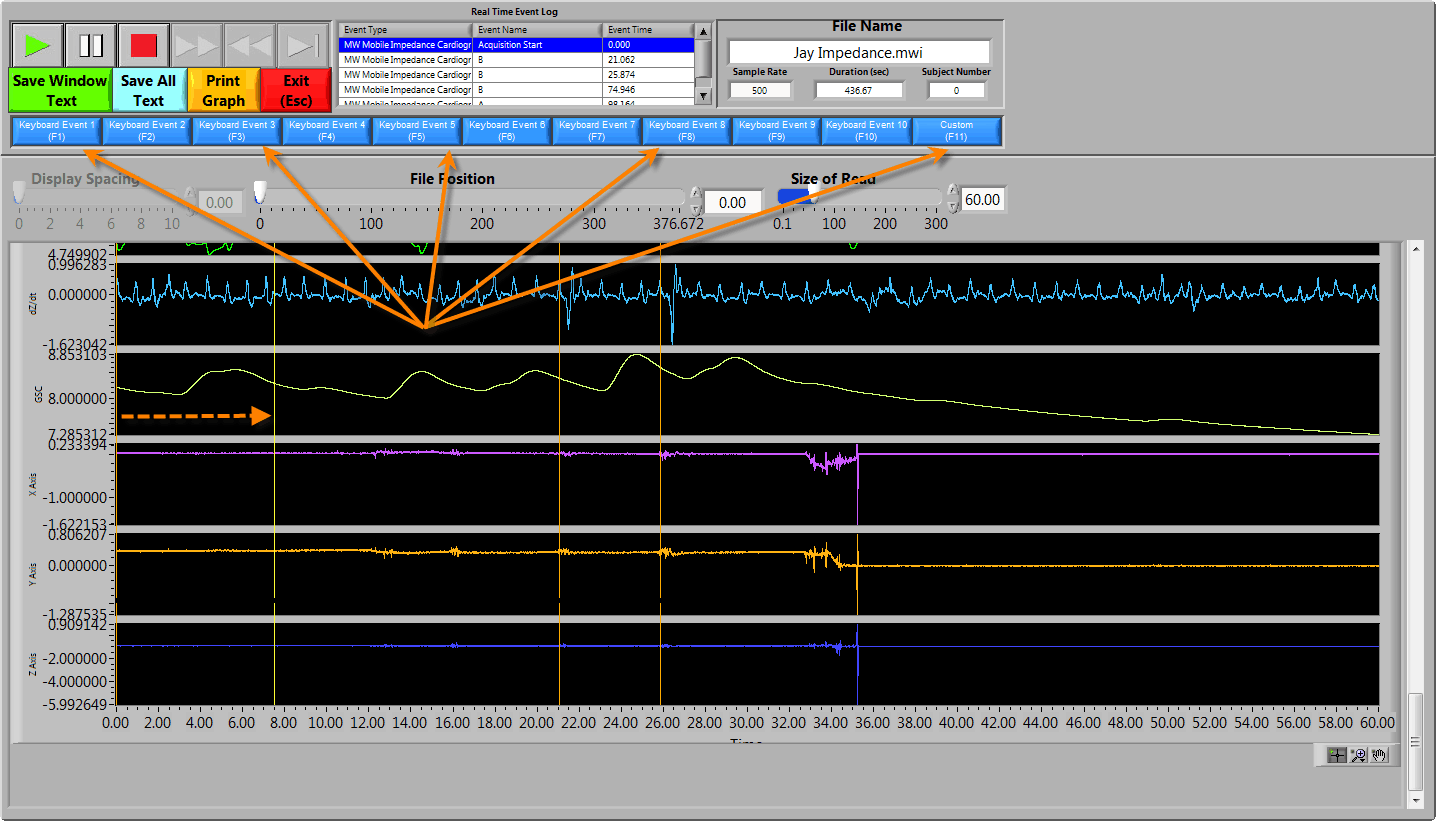This screenshot has width=1436, height=821.
Task: Click Size of Read field showing 60.00
Action: [x=983, y=199]
